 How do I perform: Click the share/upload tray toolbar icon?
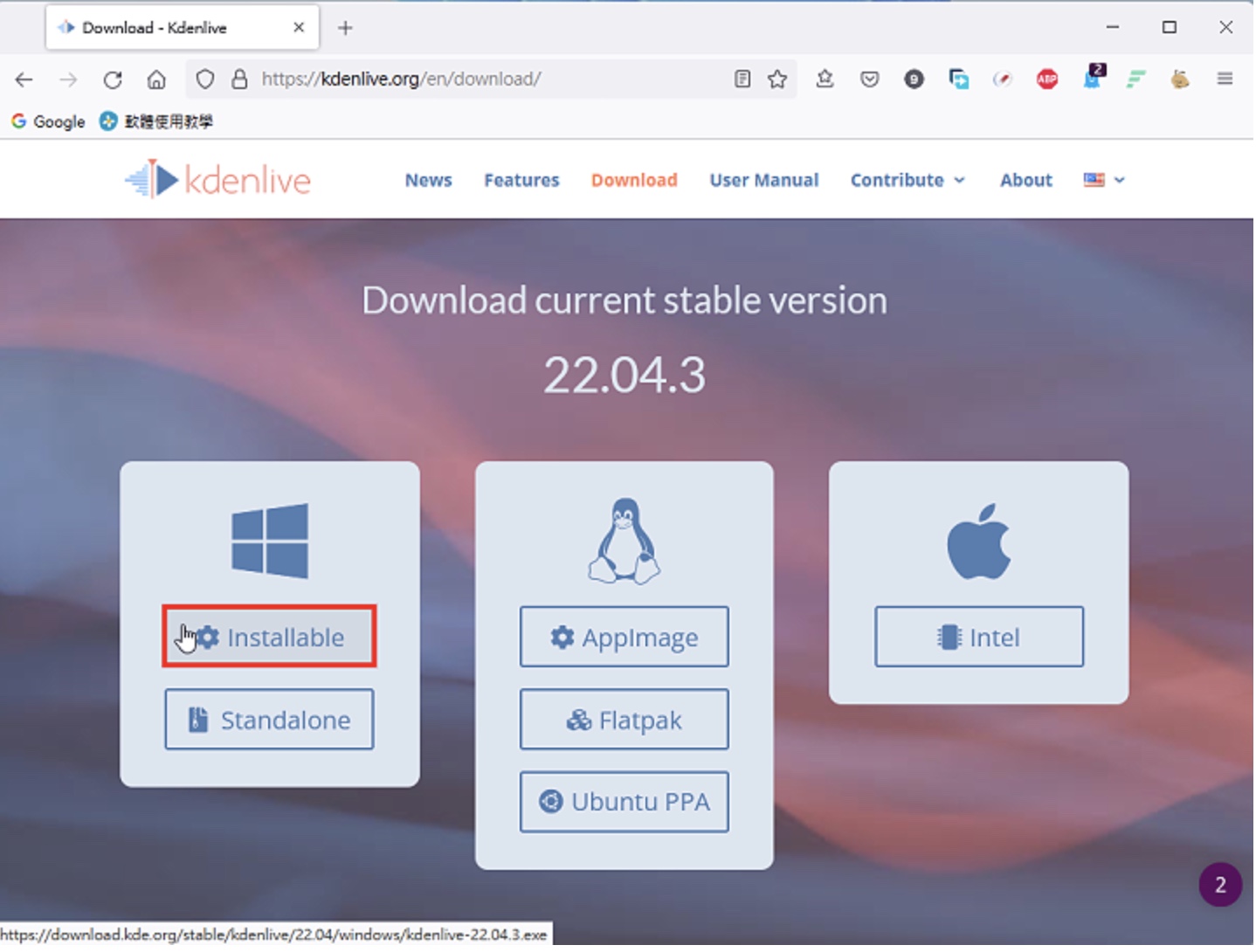click(x=825, y=79)
